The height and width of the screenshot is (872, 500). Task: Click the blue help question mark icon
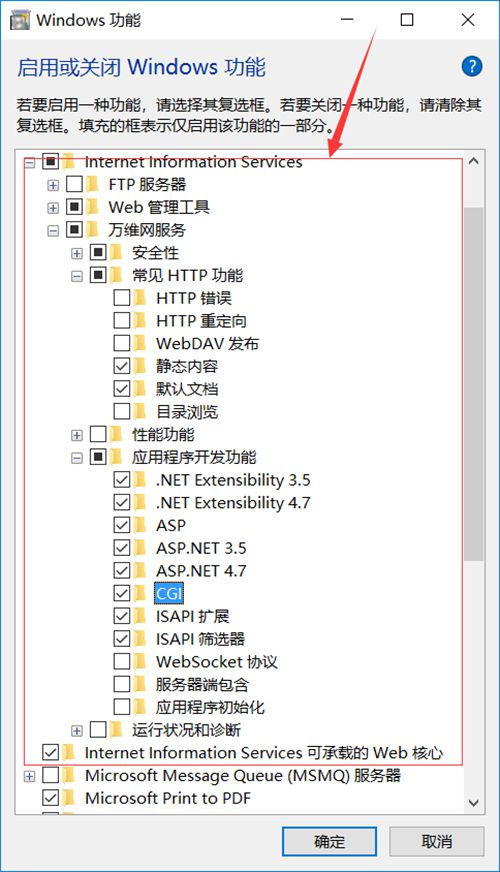(x=472, y=67)
